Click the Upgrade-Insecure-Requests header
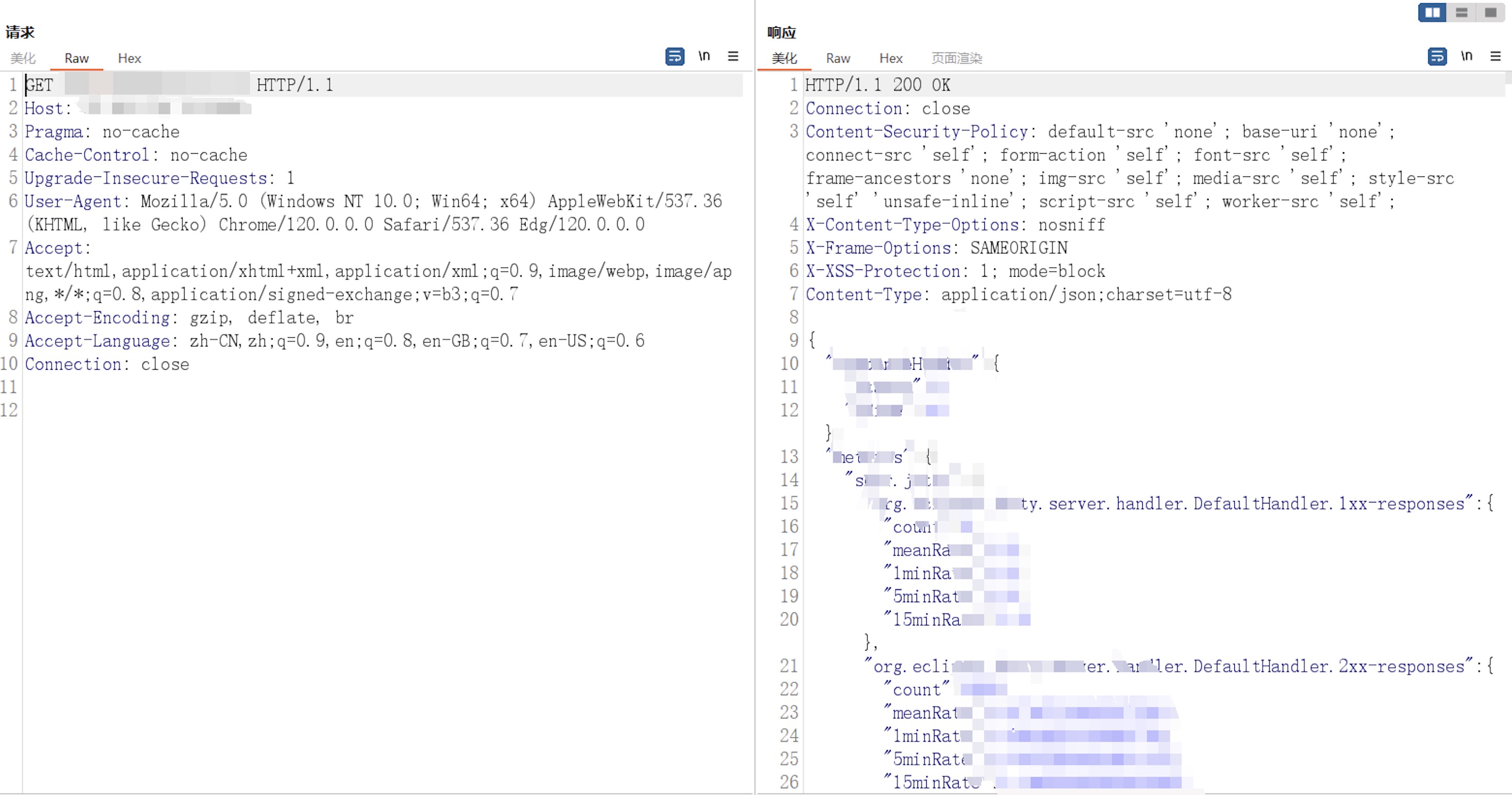The height and width of the screenshot is (795, 1512). 159,178
